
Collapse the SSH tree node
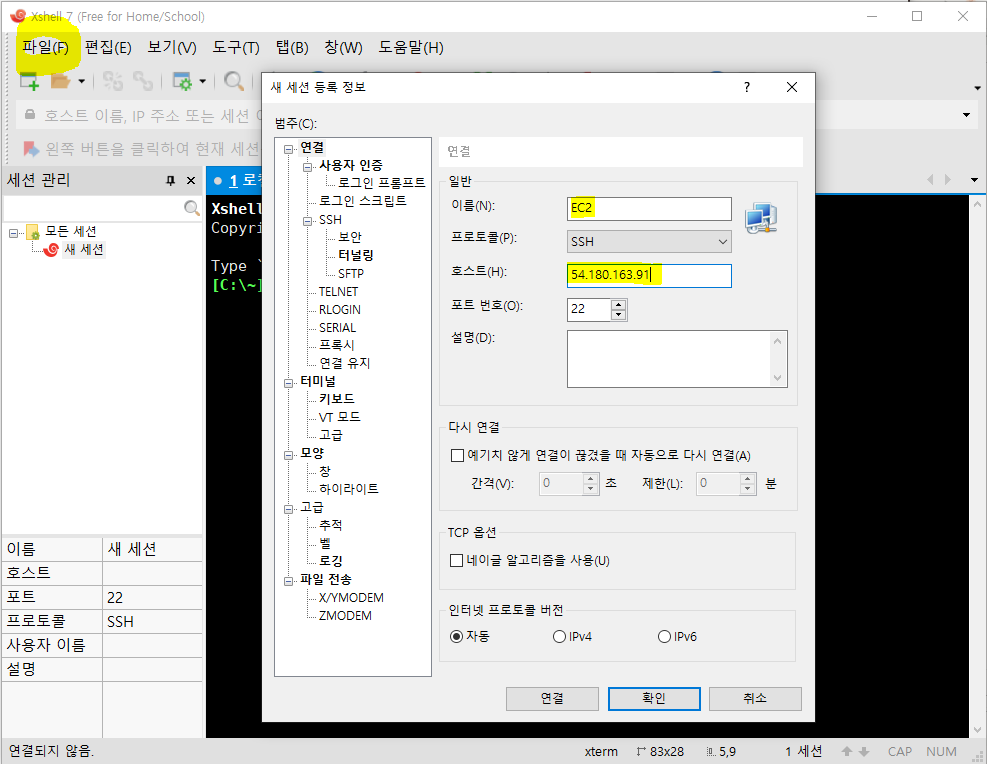[x=307, y=222]
